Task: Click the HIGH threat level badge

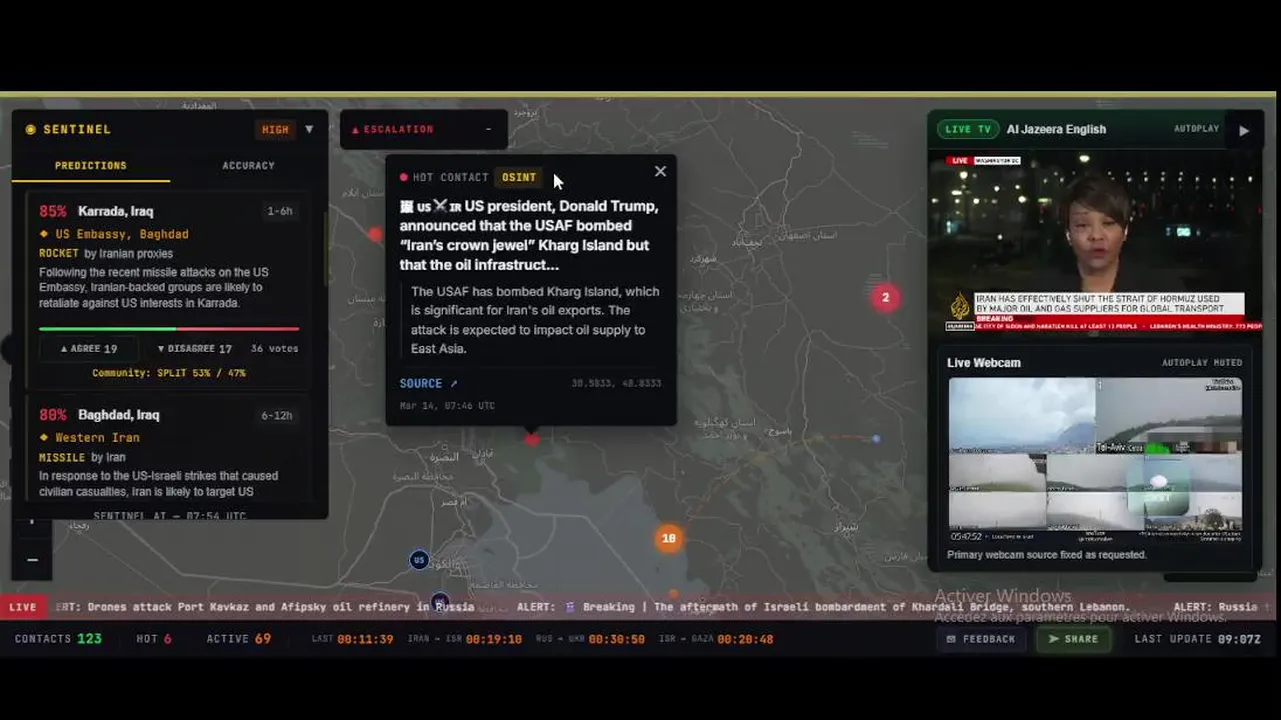Action: [275, 129]
